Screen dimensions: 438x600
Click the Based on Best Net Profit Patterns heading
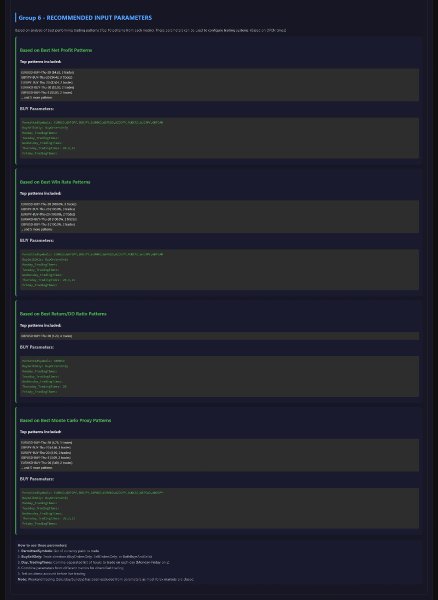tap(56, 50)
